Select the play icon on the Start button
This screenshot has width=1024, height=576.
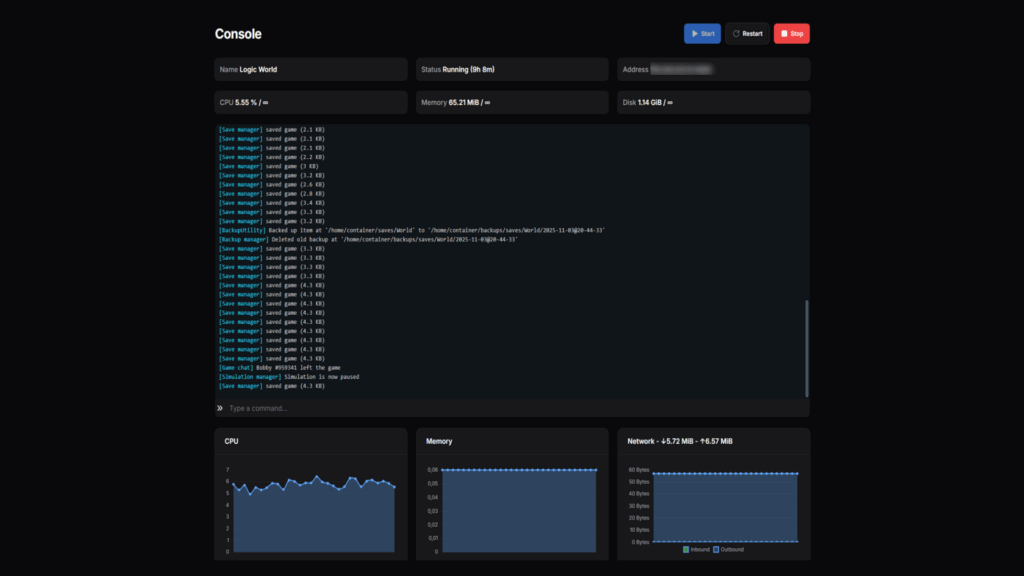point(693,34)
